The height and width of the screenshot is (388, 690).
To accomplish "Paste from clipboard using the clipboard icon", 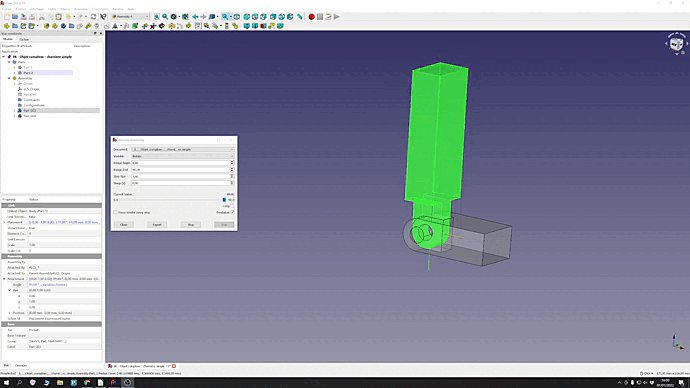I will tap(59, 17).
